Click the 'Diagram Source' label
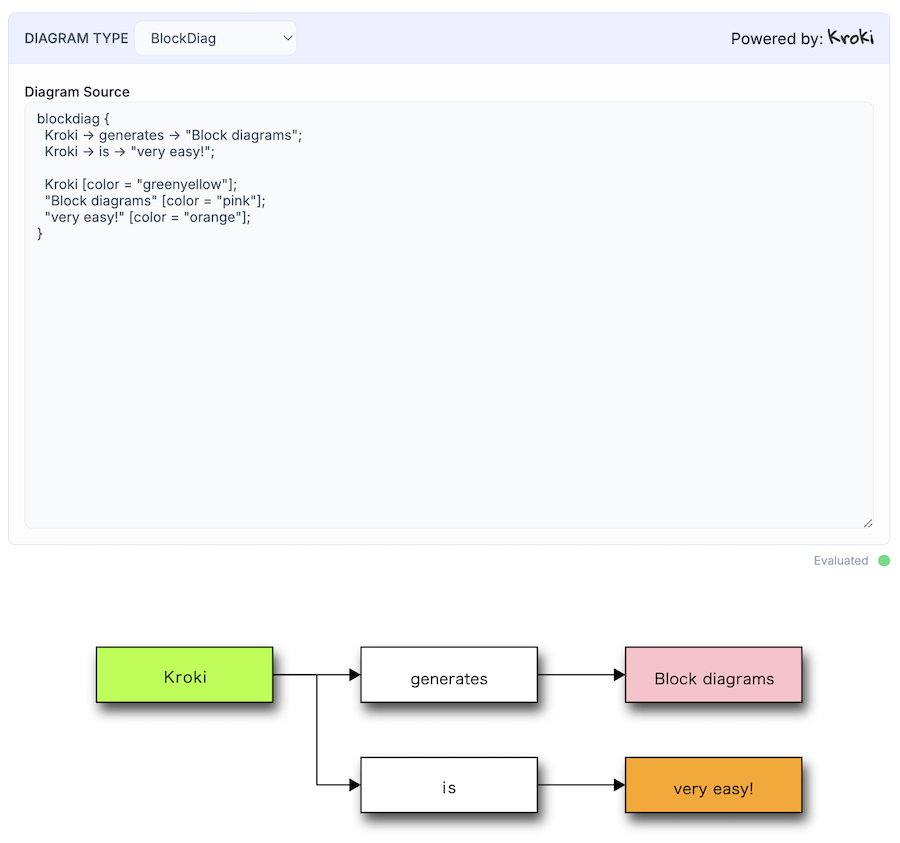The width and height of the screenshot is (900, 843). tap(77, 92)
